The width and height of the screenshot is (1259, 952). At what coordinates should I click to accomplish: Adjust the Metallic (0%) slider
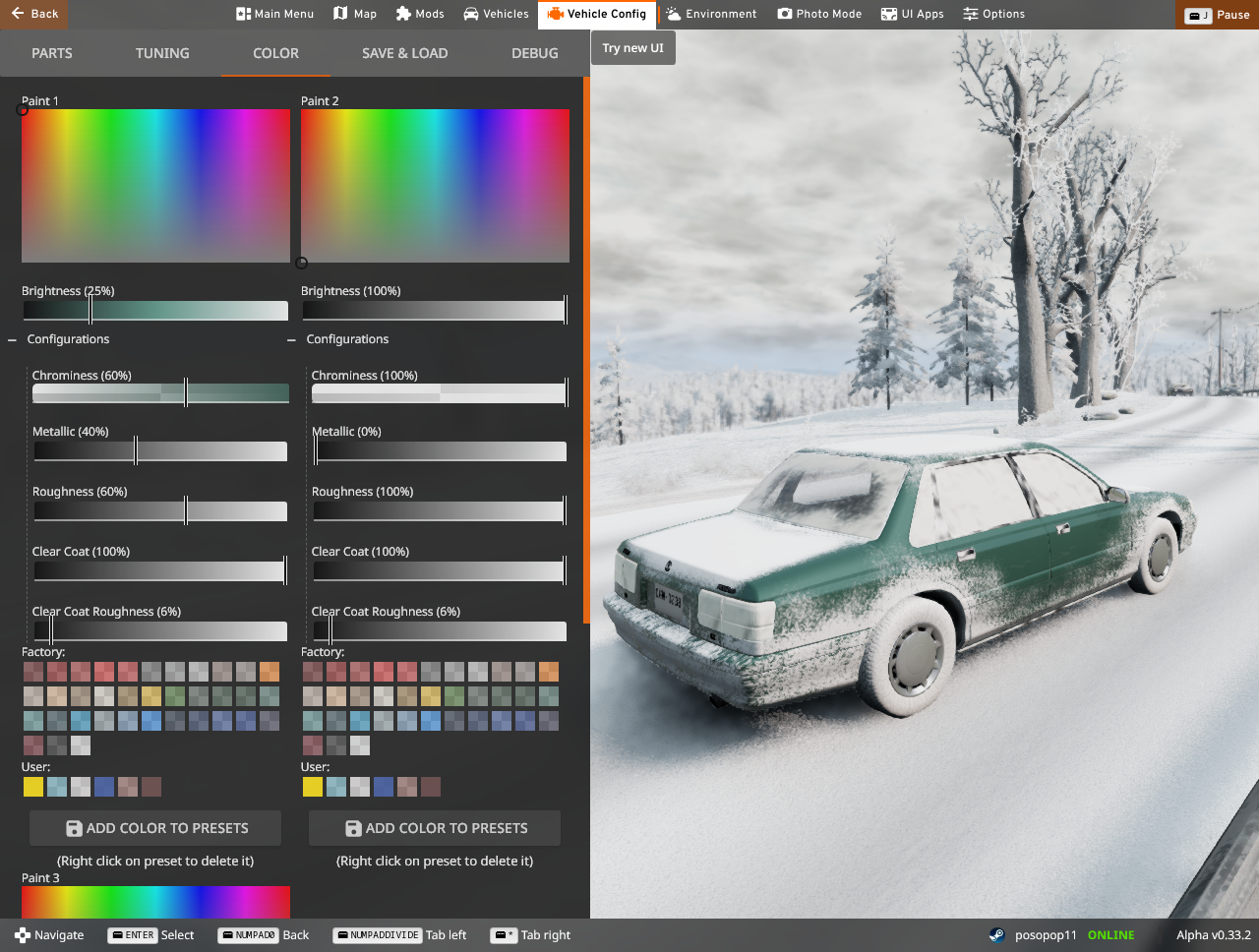[440, 451]
